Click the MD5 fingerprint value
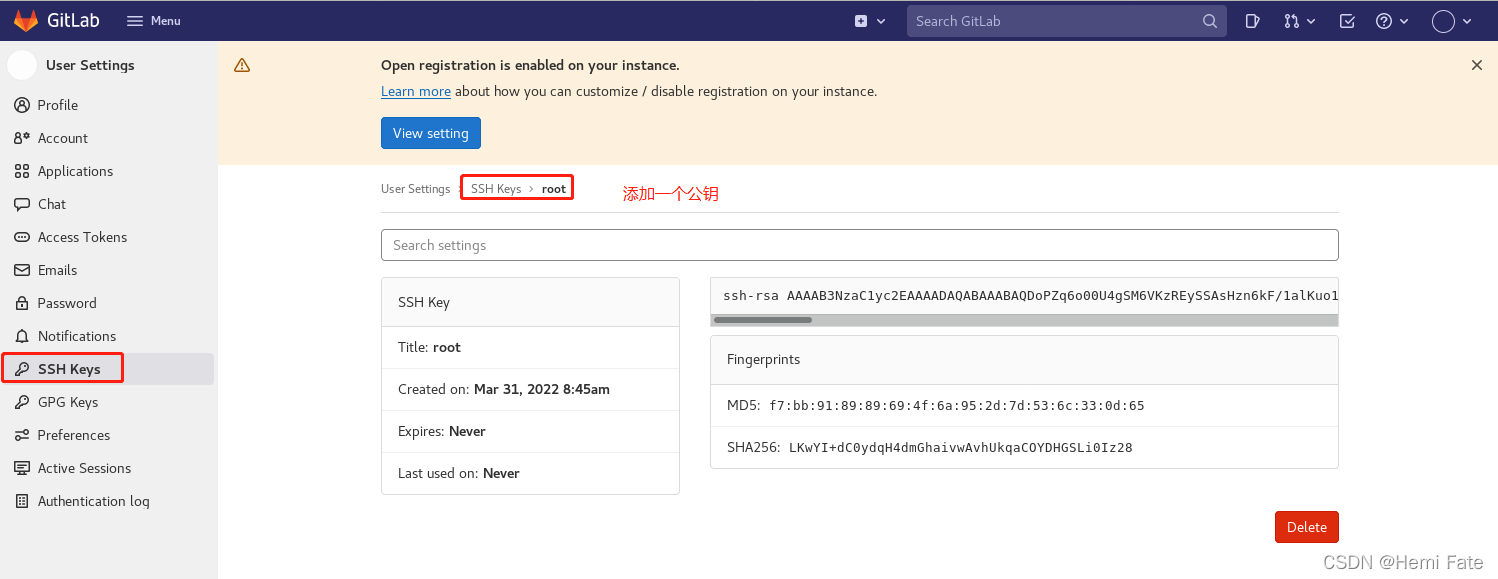1498x579 pixels. click(956, 406)
